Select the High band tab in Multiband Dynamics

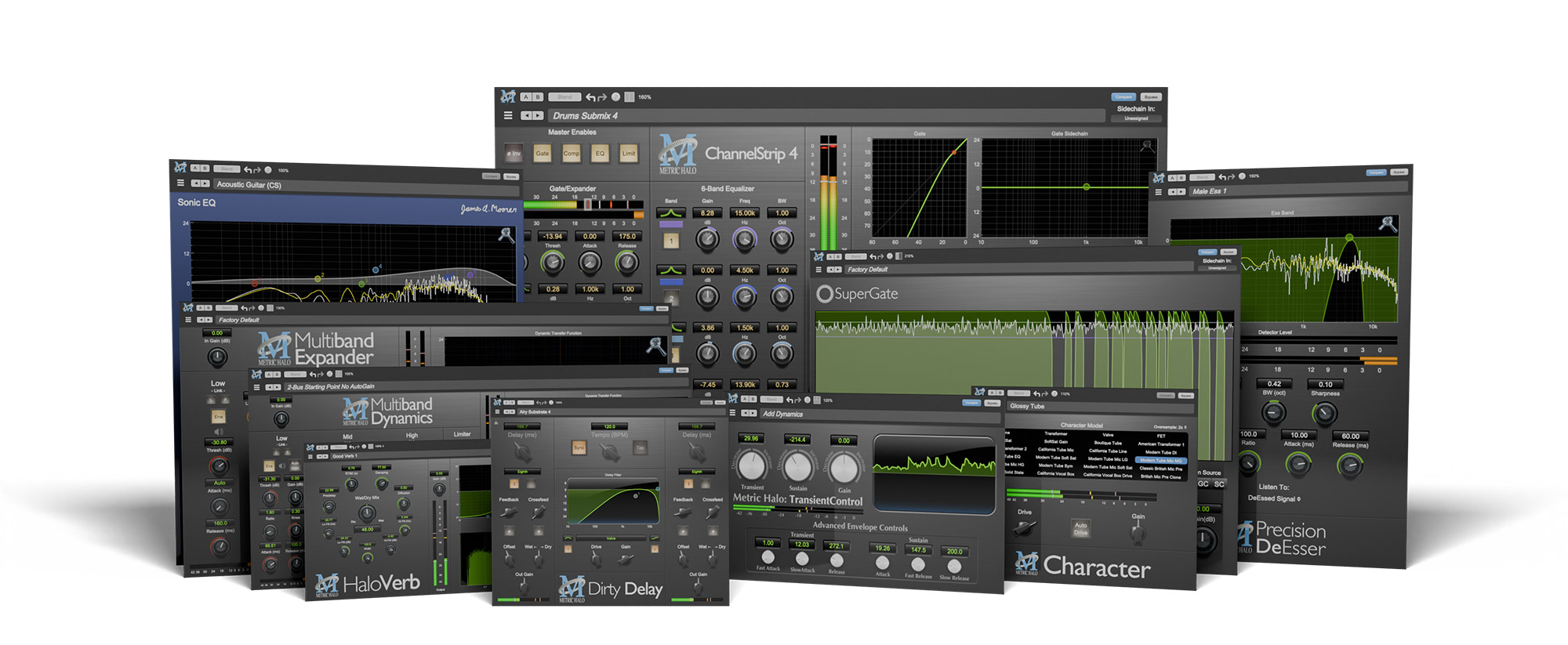pos(412,435)
